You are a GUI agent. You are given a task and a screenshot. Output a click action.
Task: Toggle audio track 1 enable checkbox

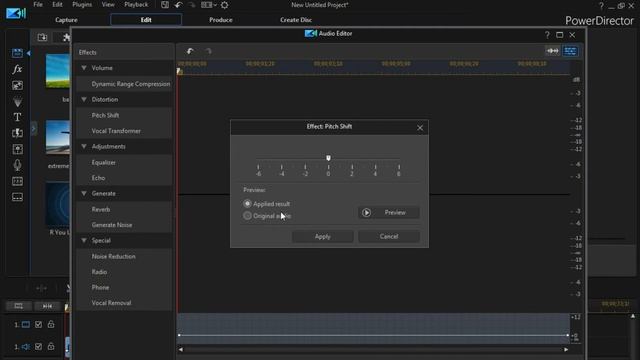[38, 346]
